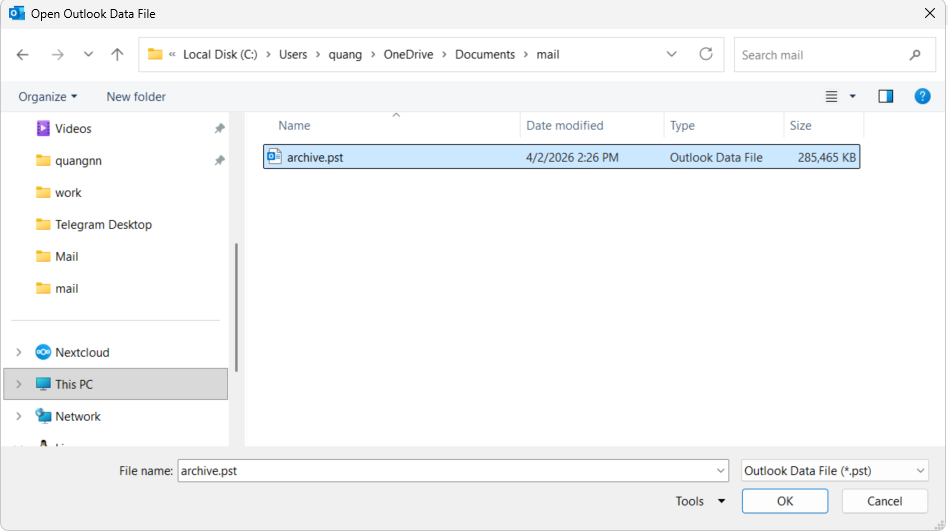Open the file type Outlook Data File dropdown
948x531 pixels.
834,471
